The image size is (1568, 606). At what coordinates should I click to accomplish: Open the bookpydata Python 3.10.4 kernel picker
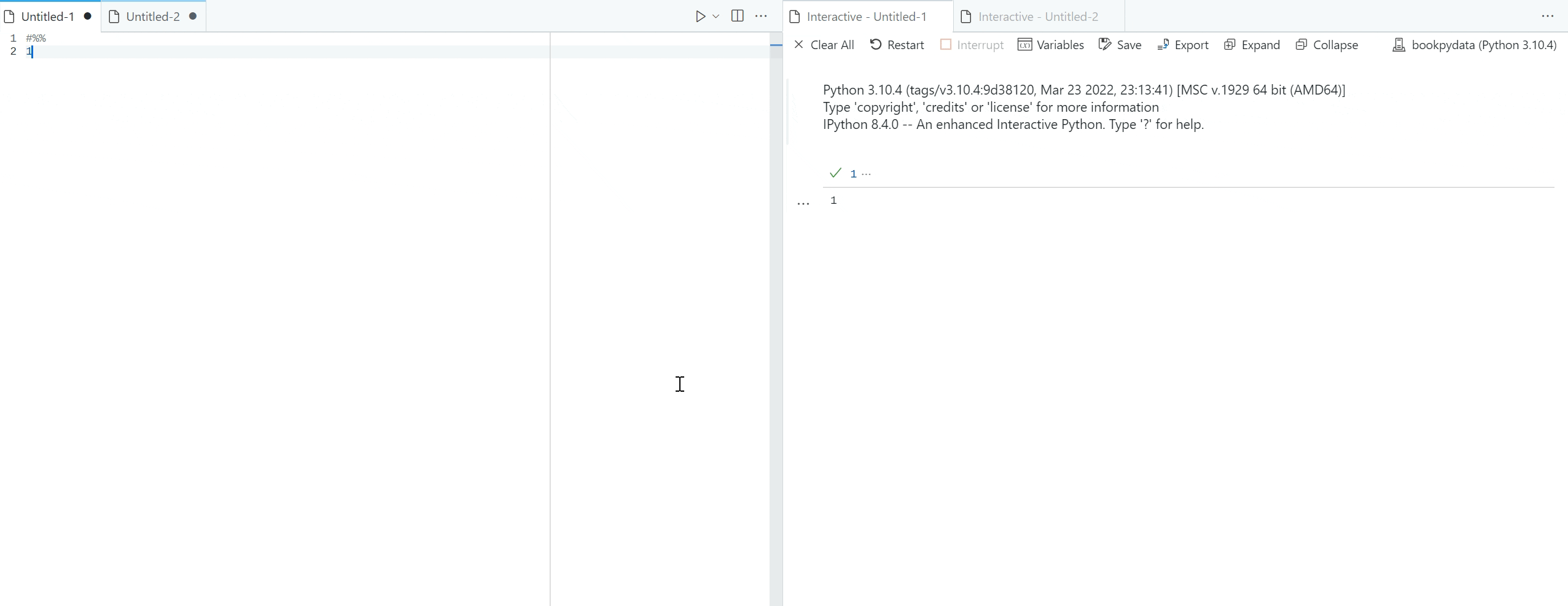tap(1474, 44)
